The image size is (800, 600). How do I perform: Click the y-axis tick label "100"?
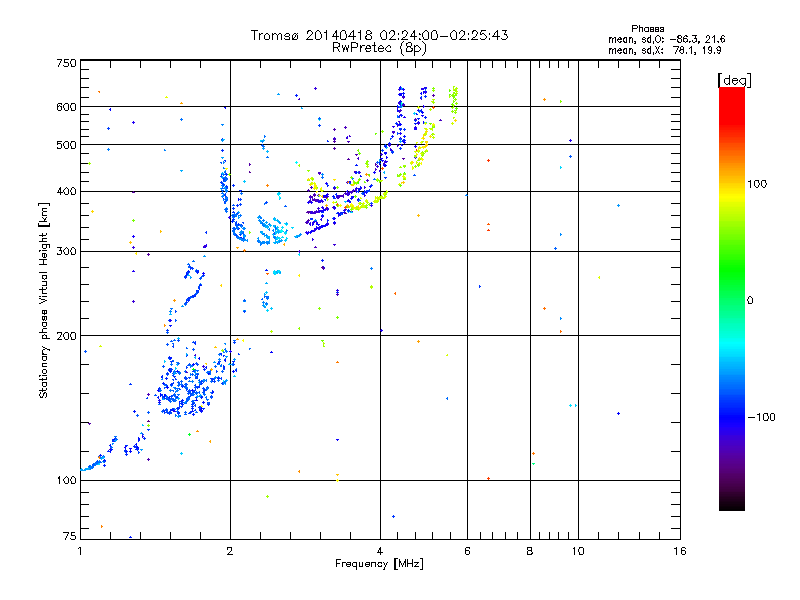[66, 481]
